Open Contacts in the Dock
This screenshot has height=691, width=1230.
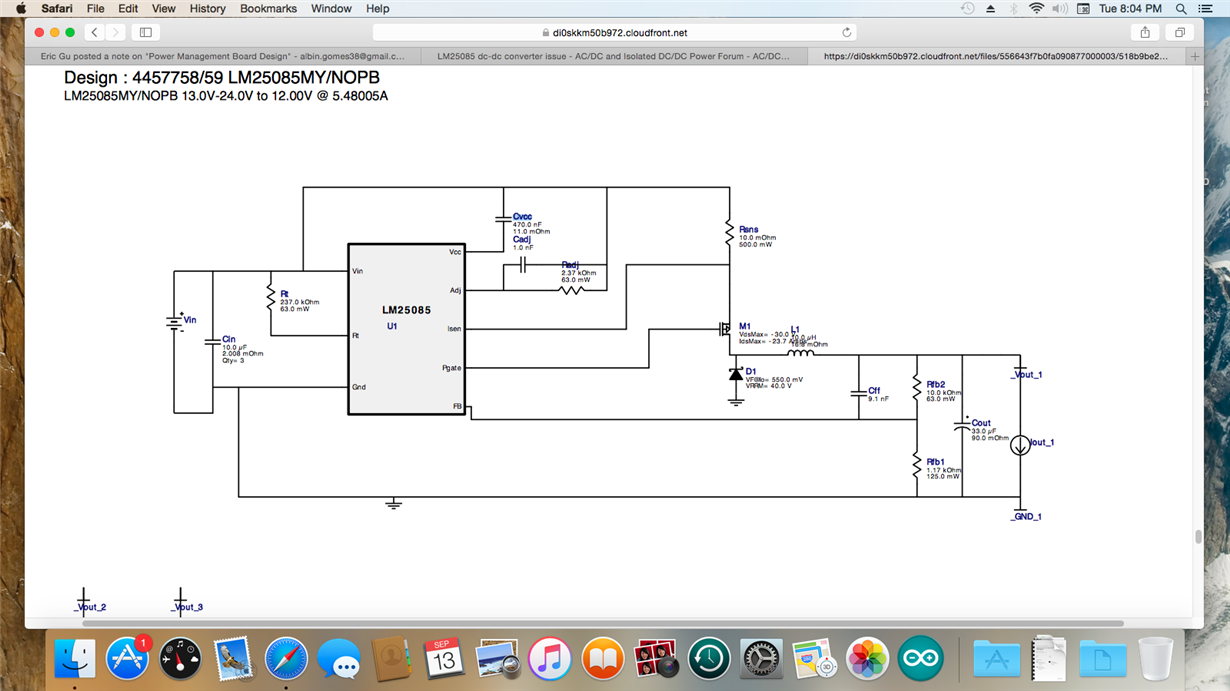pyautogui.click(x=391, y=659)
